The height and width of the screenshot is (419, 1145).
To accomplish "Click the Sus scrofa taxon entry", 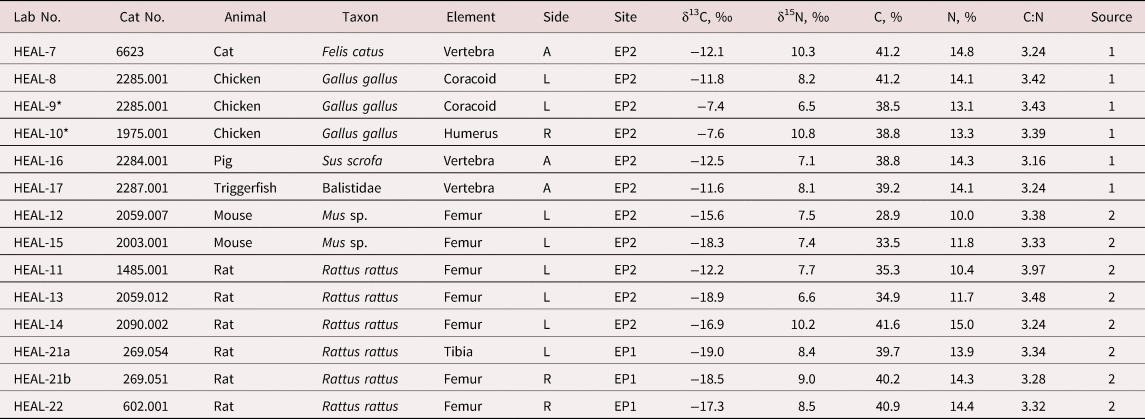I will tap(350, 161).
